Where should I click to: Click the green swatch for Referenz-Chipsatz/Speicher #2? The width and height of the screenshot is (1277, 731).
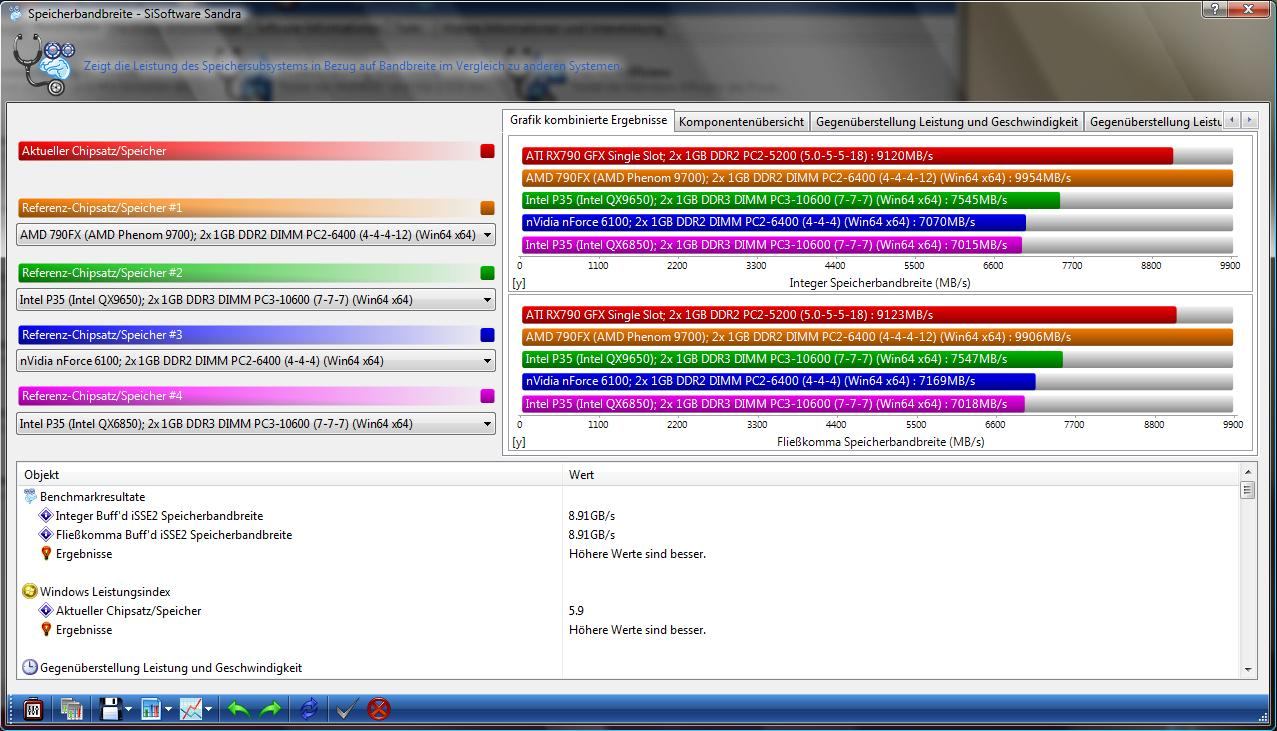(487, 273)
